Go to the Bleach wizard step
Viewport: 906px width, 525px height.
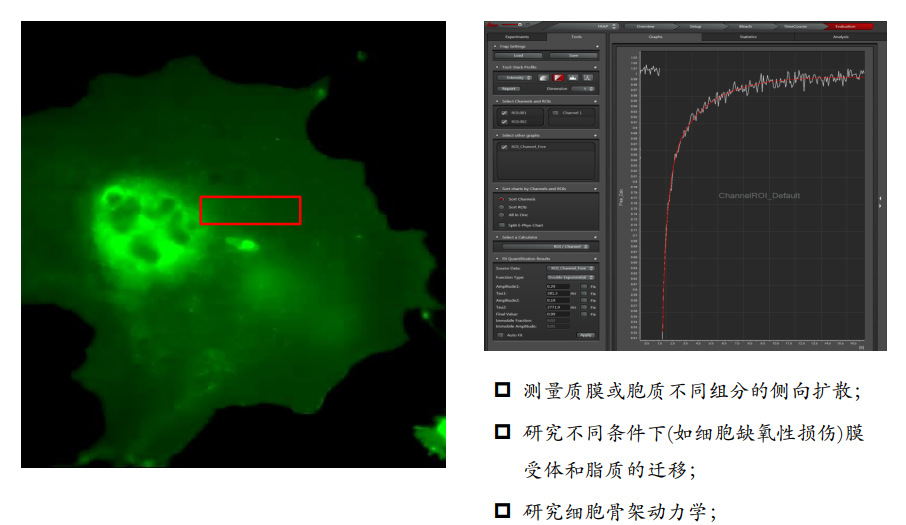pyautogui.click(x=745, y=26)
